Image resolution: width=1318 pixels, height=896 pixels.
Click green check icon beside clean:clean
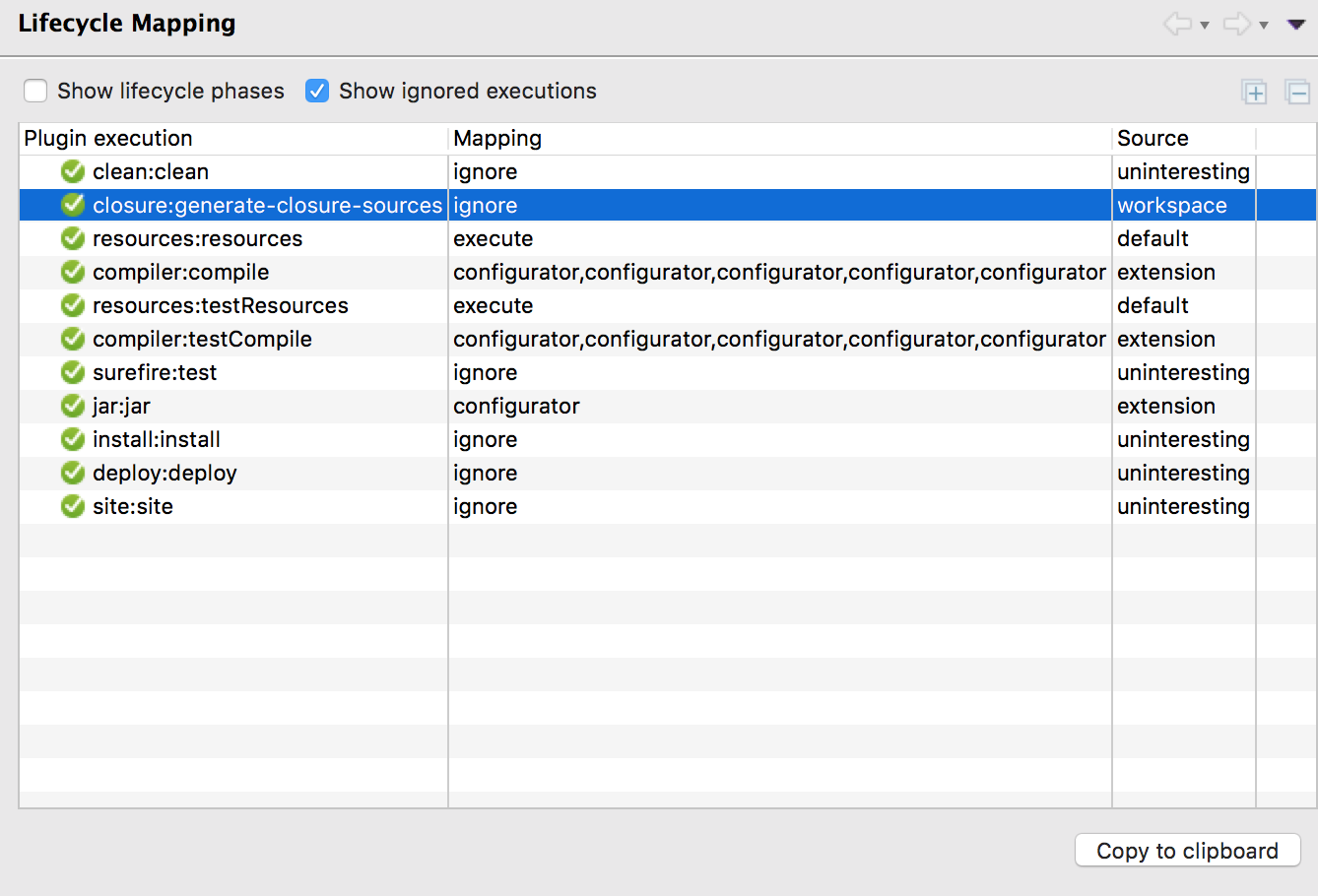[73, 171]
